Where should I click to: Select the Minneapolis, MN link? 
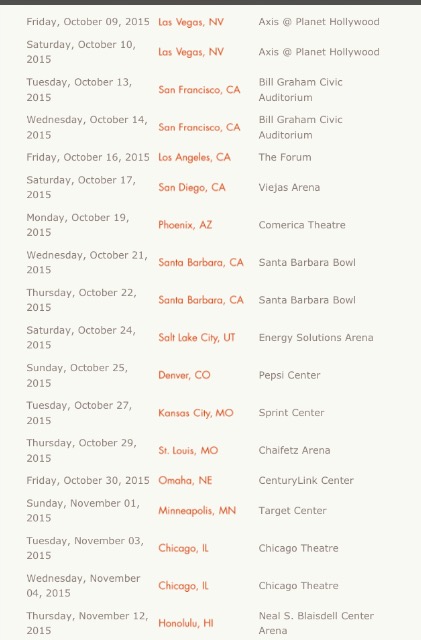pos(197,511)
